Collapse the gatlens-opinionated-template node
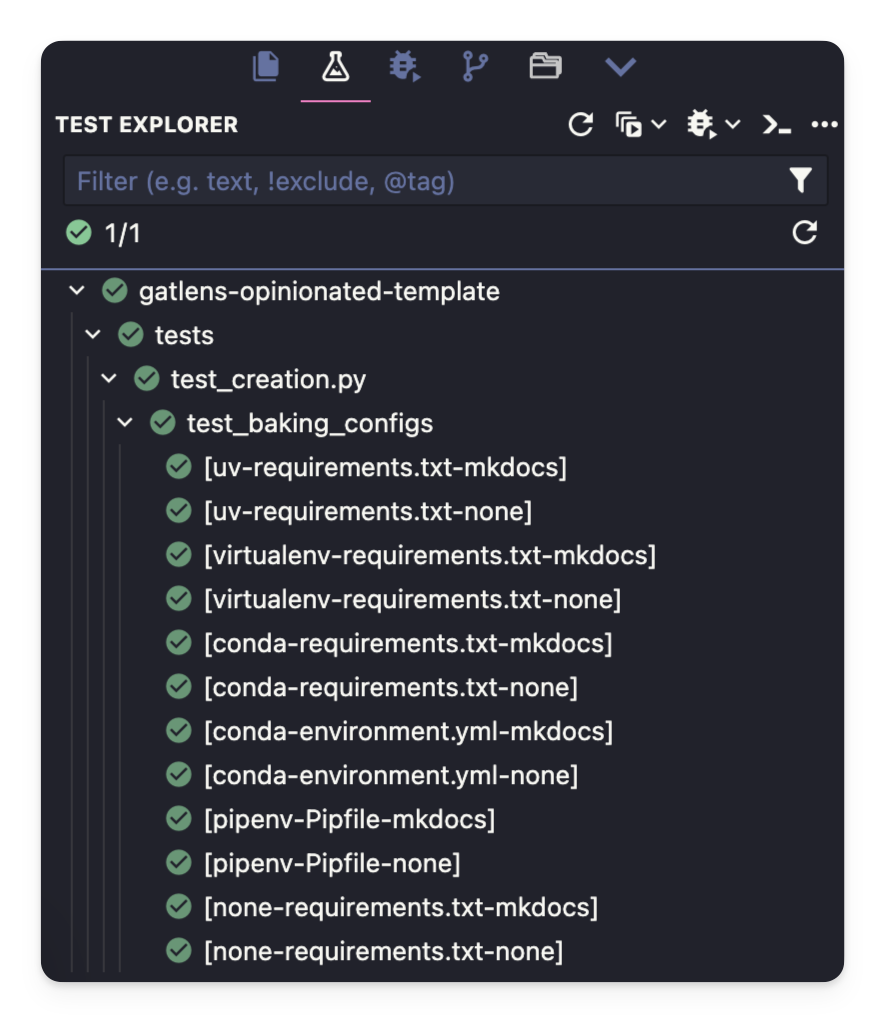This screenshot has width=885, height=1023. click(77, 290)
